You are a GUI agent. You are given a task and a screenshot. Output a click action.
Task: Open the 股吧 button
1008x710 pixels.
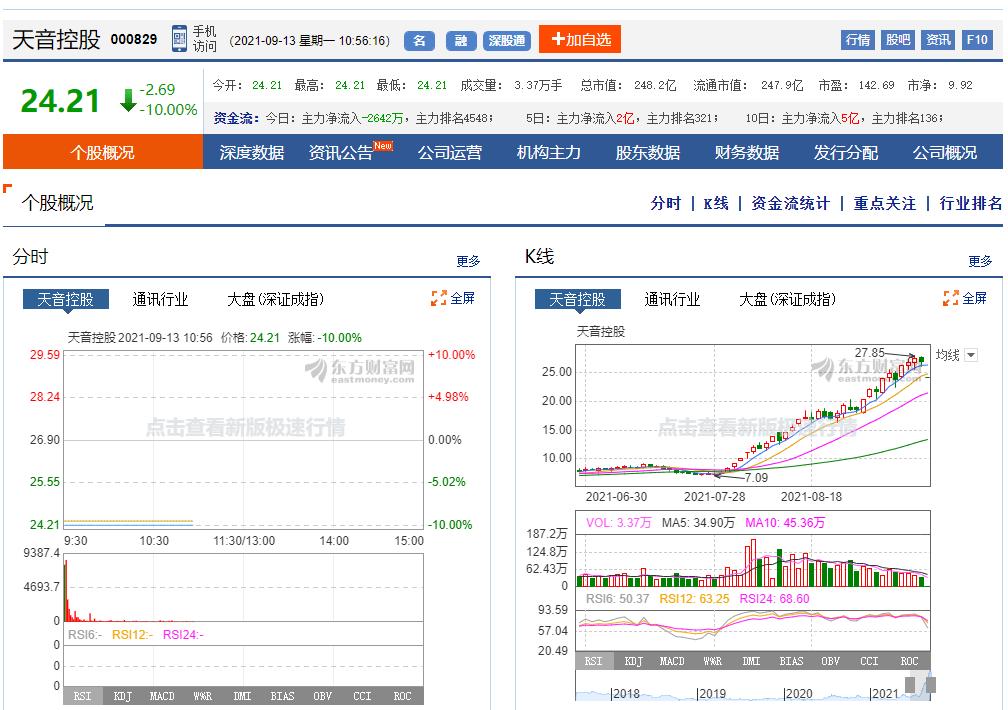[897, 40]
